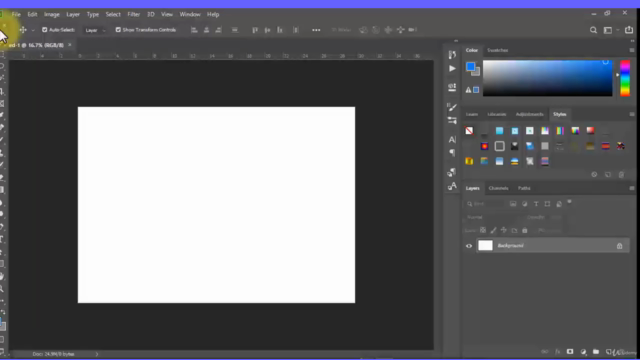This screenshot has width=640, height=360.
Task: Click the align bottom edges icon
Action: [x=280, y=30]
